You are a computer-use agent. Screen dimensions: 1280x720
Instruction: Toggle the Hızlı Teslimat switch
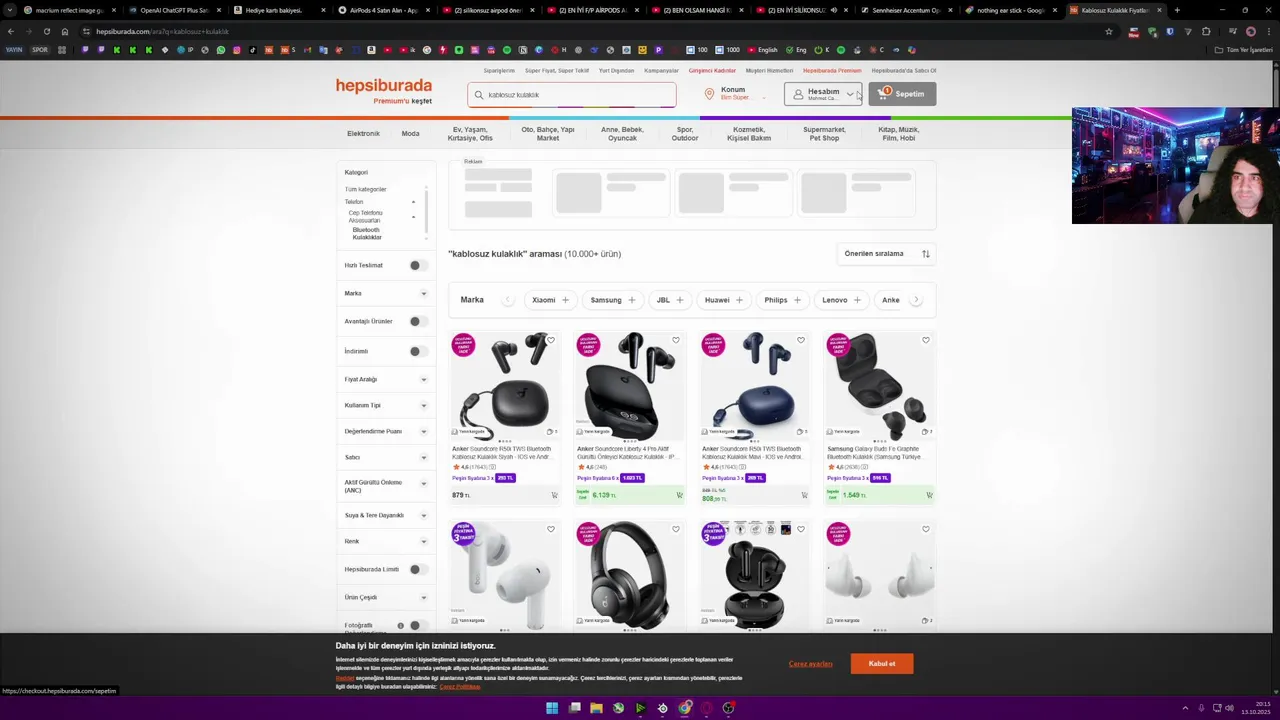click(417, 265)
